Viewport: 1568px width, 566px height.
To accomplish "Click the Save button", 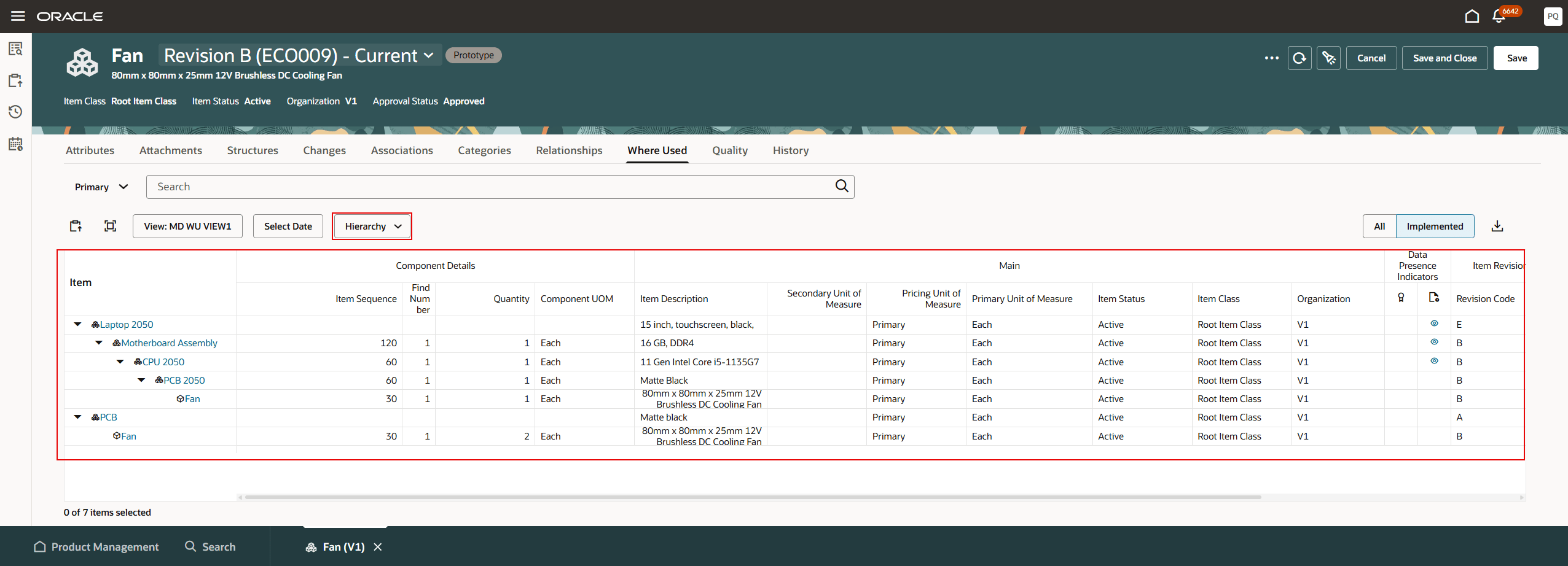I will [x=1516, y=58].
